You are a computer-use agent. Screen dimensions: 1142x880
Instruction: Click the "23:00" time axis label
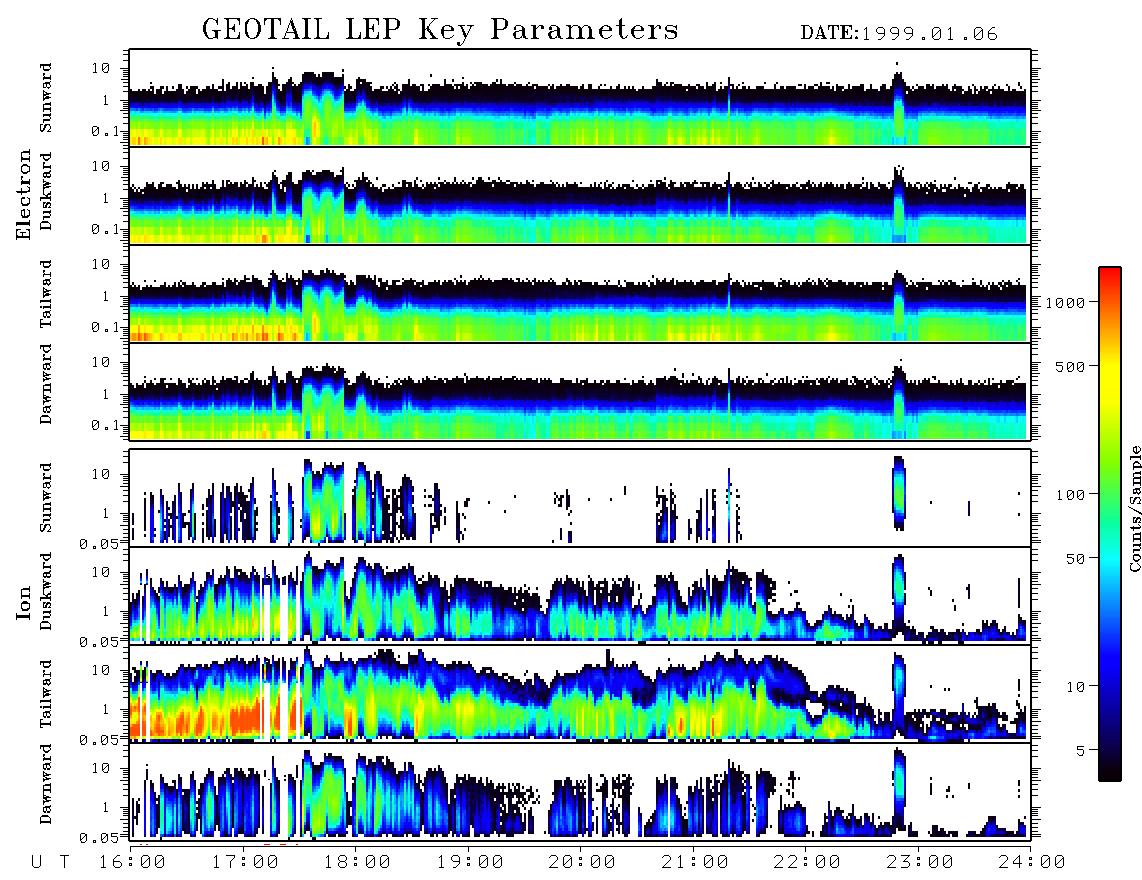[920, 862]
